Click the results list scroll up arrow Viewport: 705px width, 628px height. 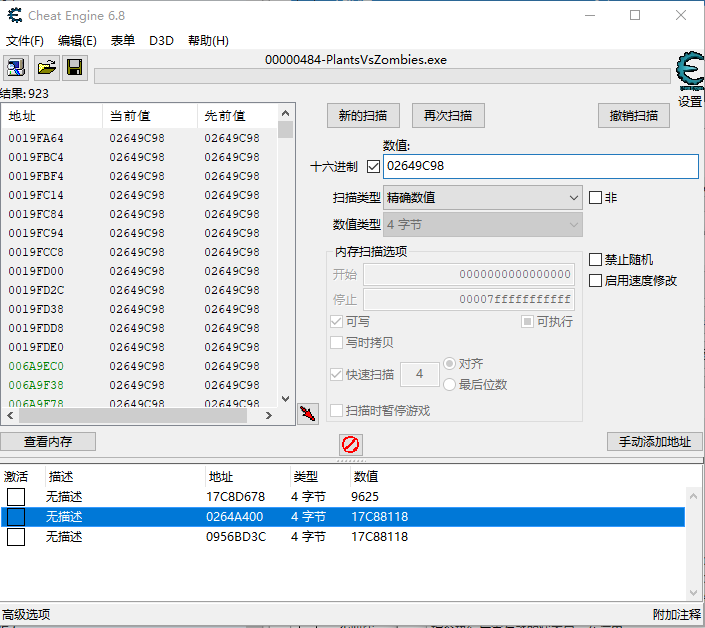[x=286, y=113]
